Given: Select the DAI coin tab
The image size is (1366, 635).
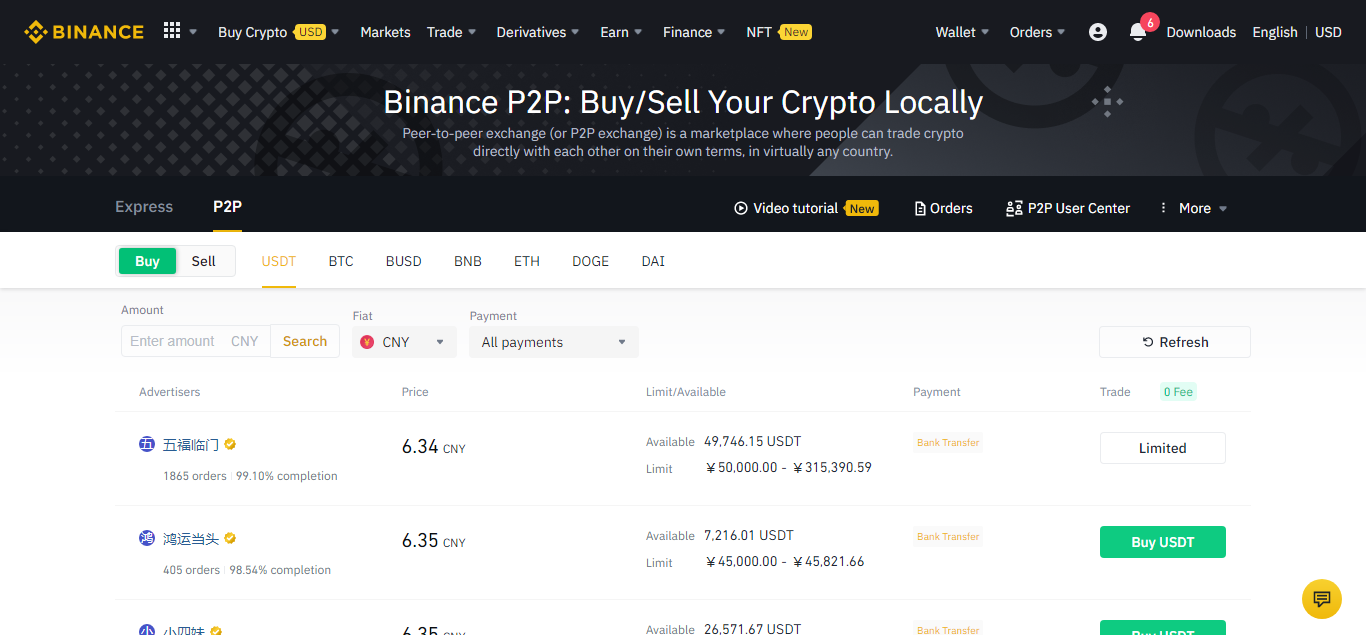Looking at the screenshot, I should (653, 261).
